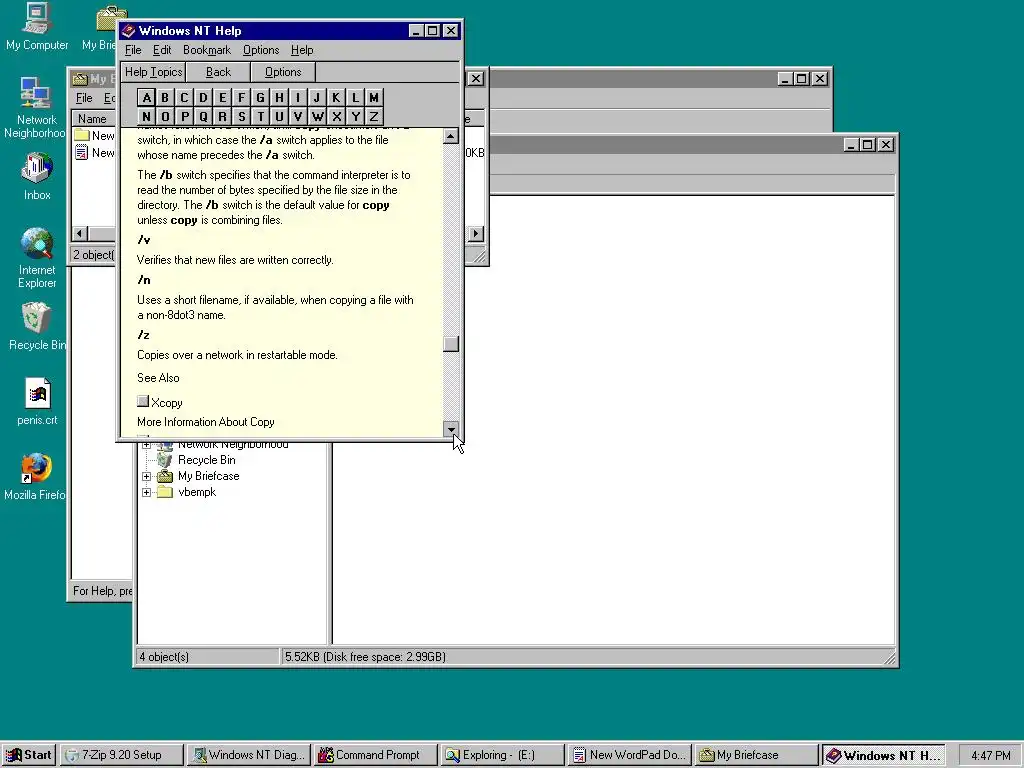The image size is (1024, 768).
Task: Click the Help Topics button
Action: [x=153, y=72]
